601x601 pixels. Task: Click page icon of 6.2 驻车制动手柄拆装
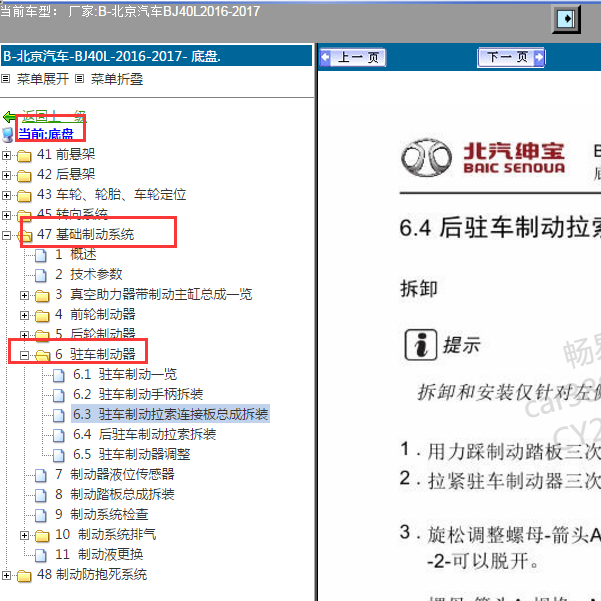(x=59, y=395)
